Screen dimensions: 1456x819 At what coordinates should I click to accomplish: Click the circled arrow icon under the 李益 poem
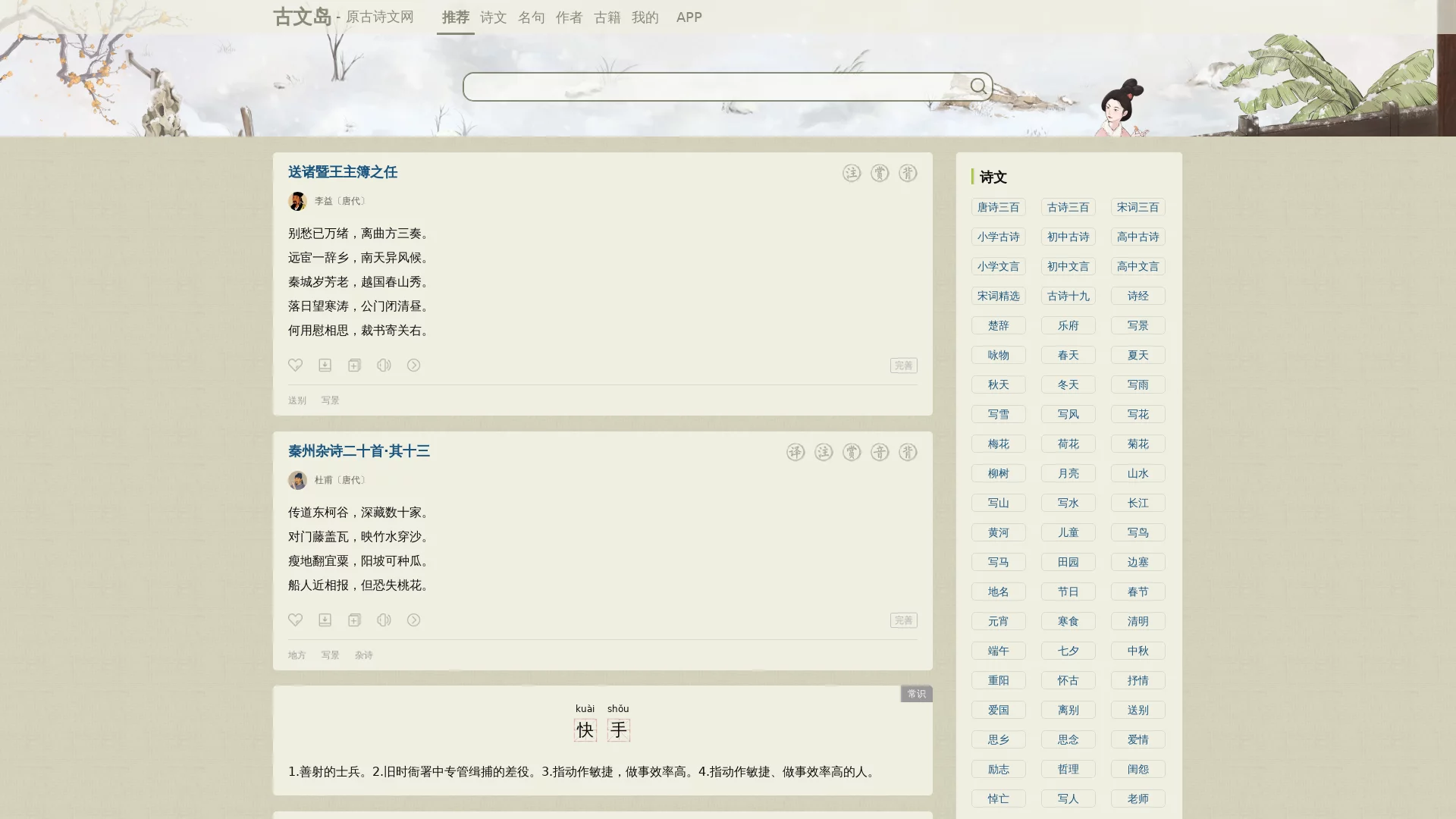[413, 365]
